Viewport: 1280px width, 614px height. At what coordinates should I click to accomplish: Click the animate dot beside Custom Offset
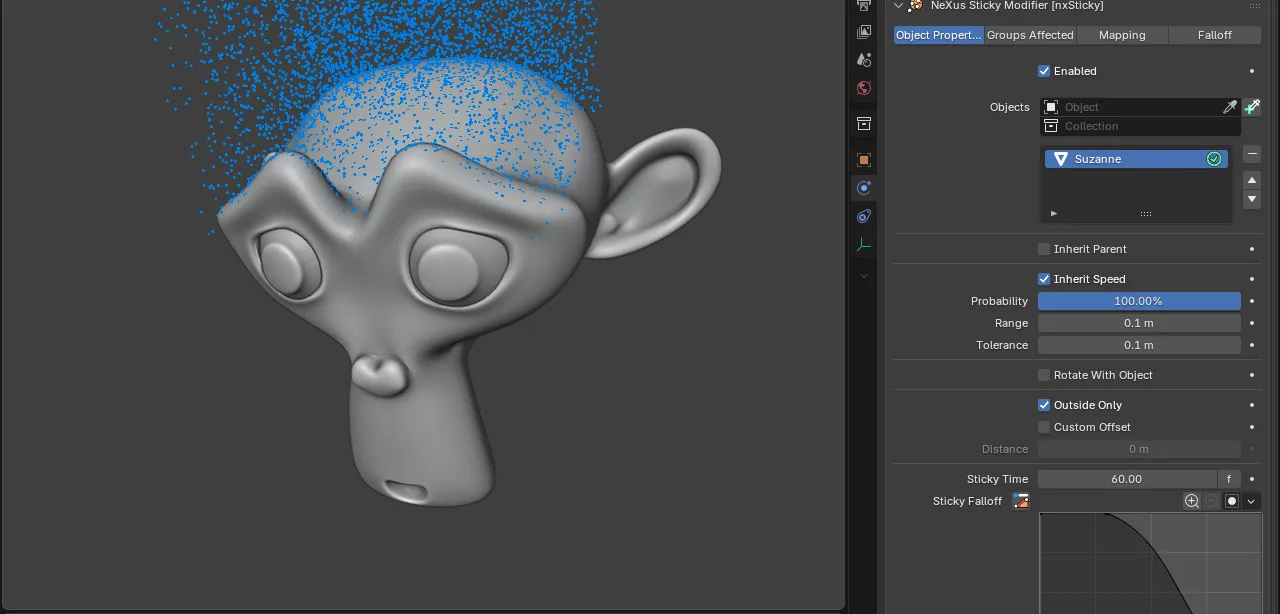coord(1252,427)
